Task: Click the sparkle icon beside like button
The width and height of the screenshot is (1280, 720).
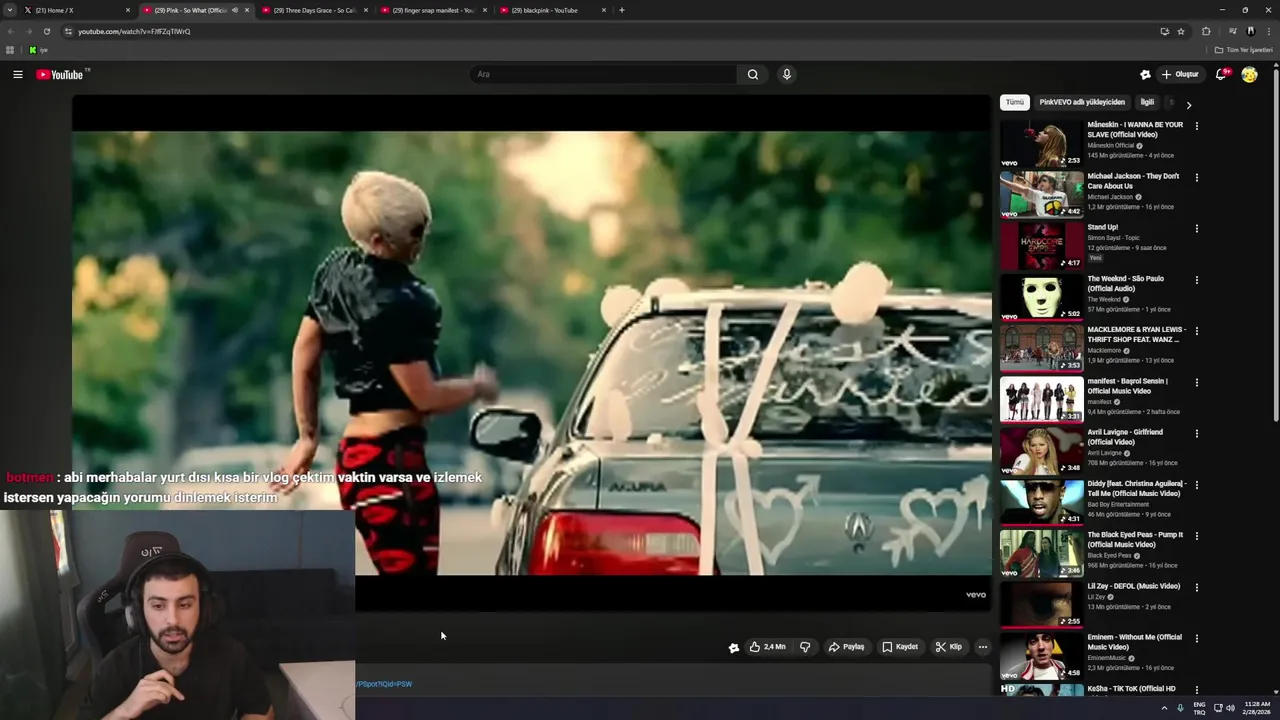Action: coord(733,647)
